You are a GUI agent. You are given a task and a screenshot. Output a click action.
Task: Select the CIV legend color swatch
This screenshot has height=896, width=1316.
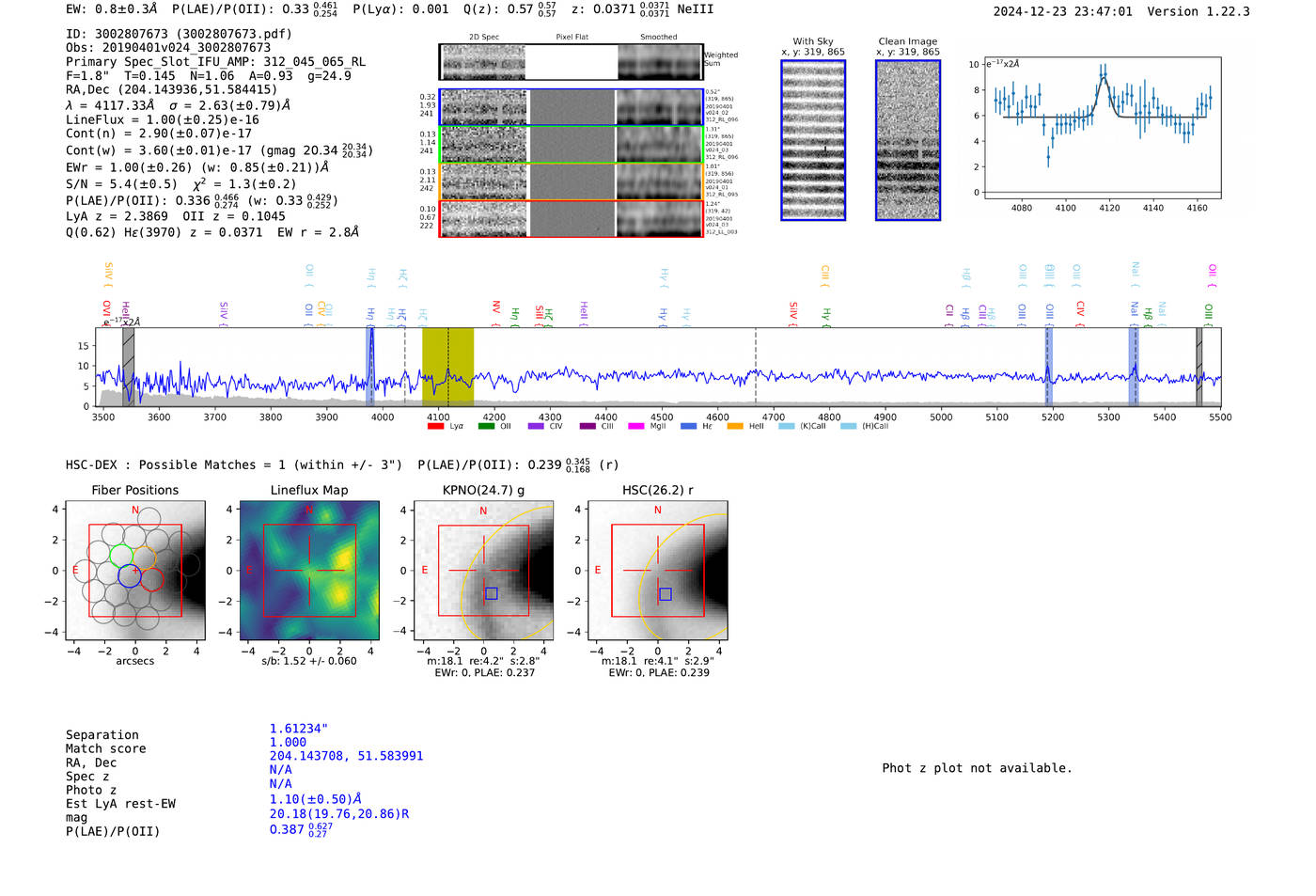coord(536,427)
